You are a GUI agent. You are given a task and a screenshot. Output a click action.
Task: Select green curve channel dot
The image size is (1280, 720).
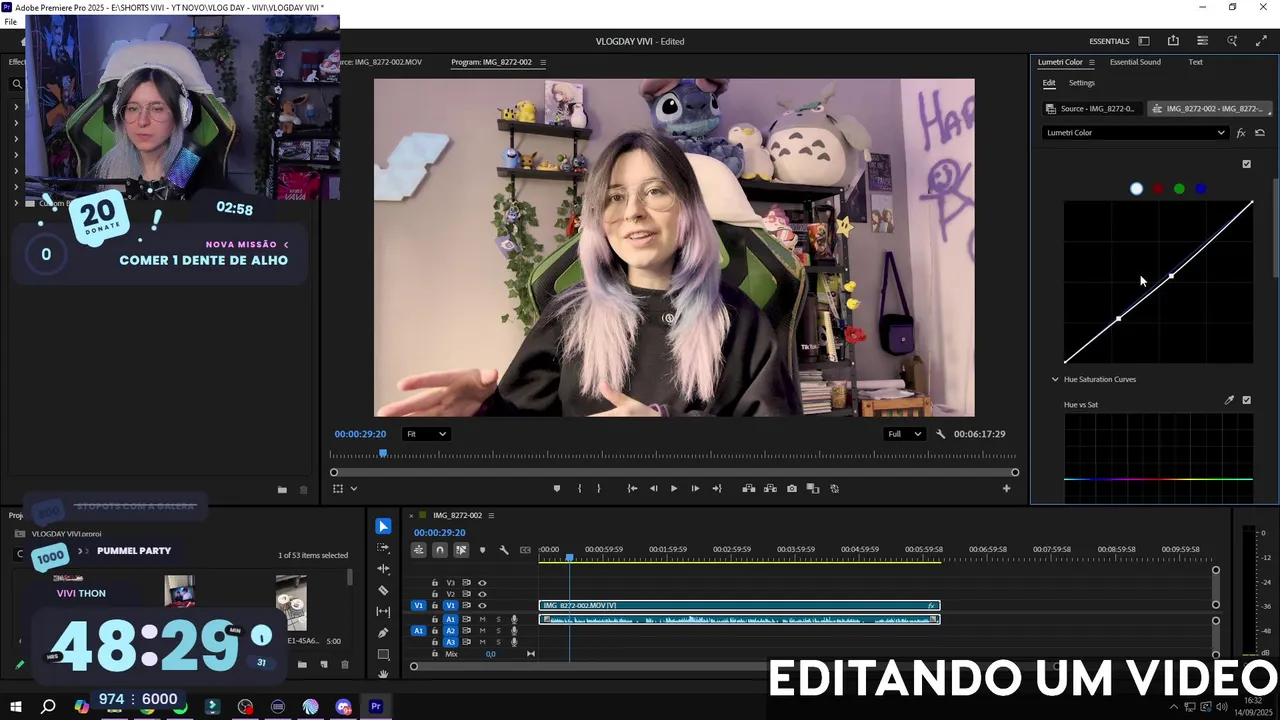point(1179,189)
